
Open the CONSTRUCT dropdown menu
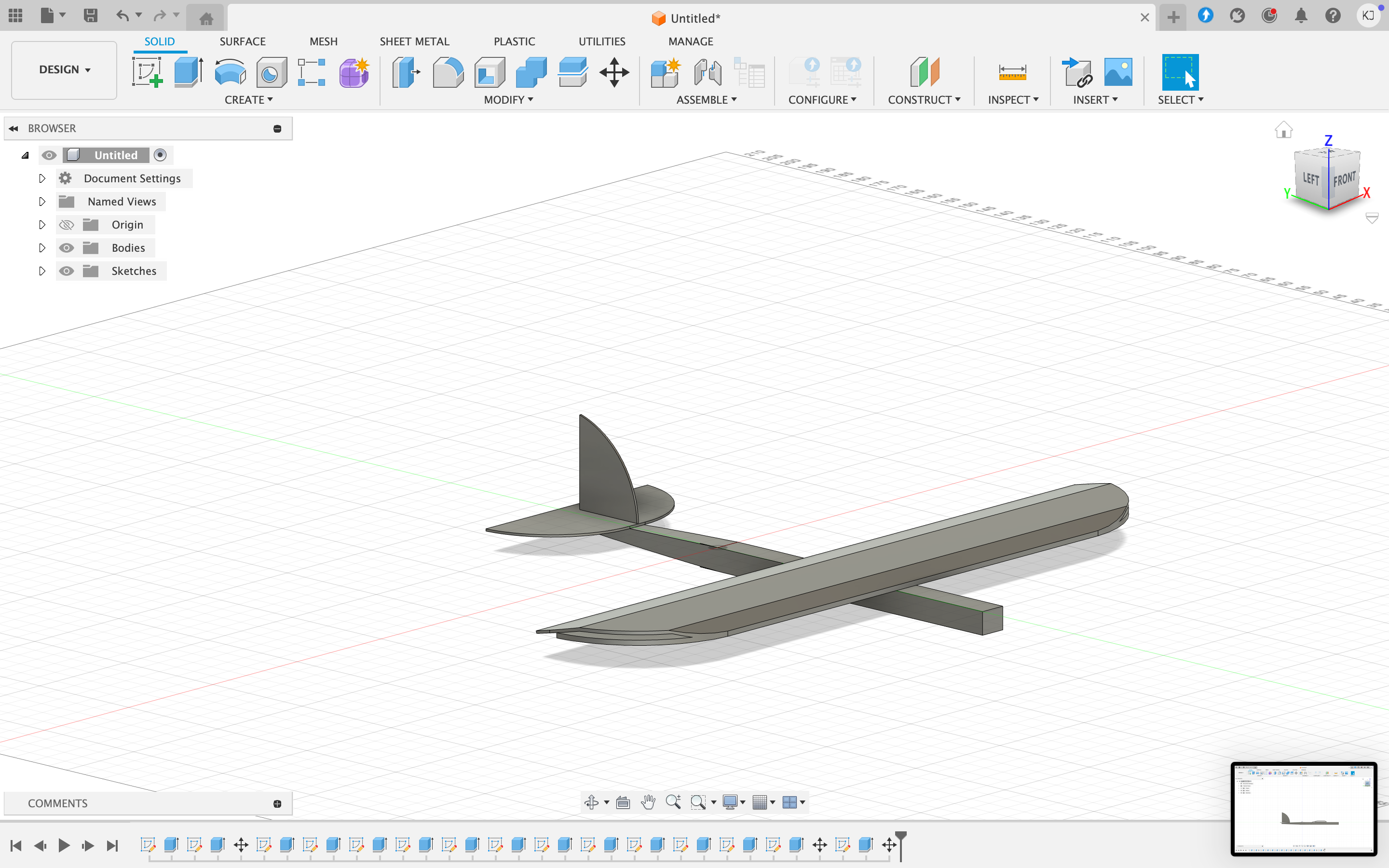(924, 100)
